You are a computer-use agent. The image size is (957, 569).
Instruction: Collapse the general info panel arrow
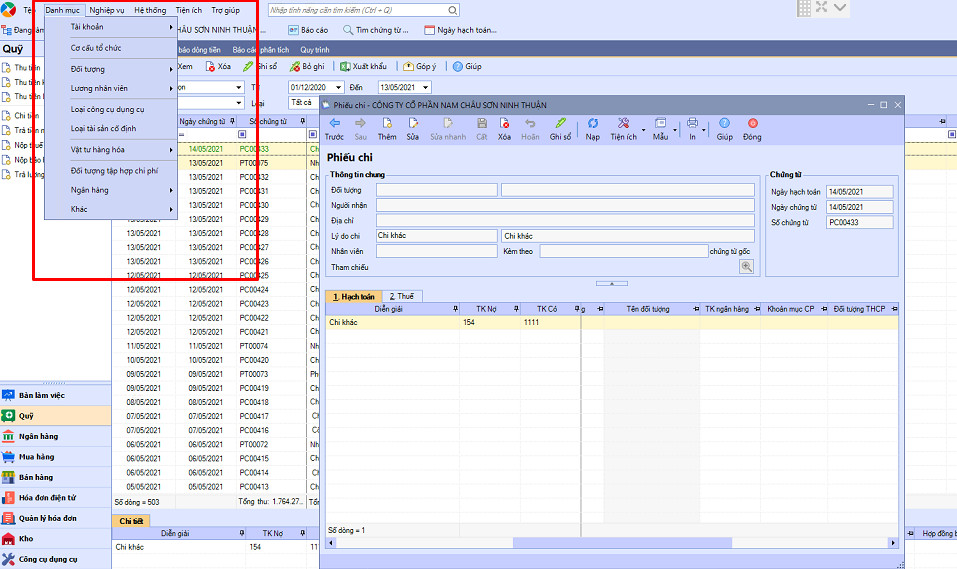(611, 283)
